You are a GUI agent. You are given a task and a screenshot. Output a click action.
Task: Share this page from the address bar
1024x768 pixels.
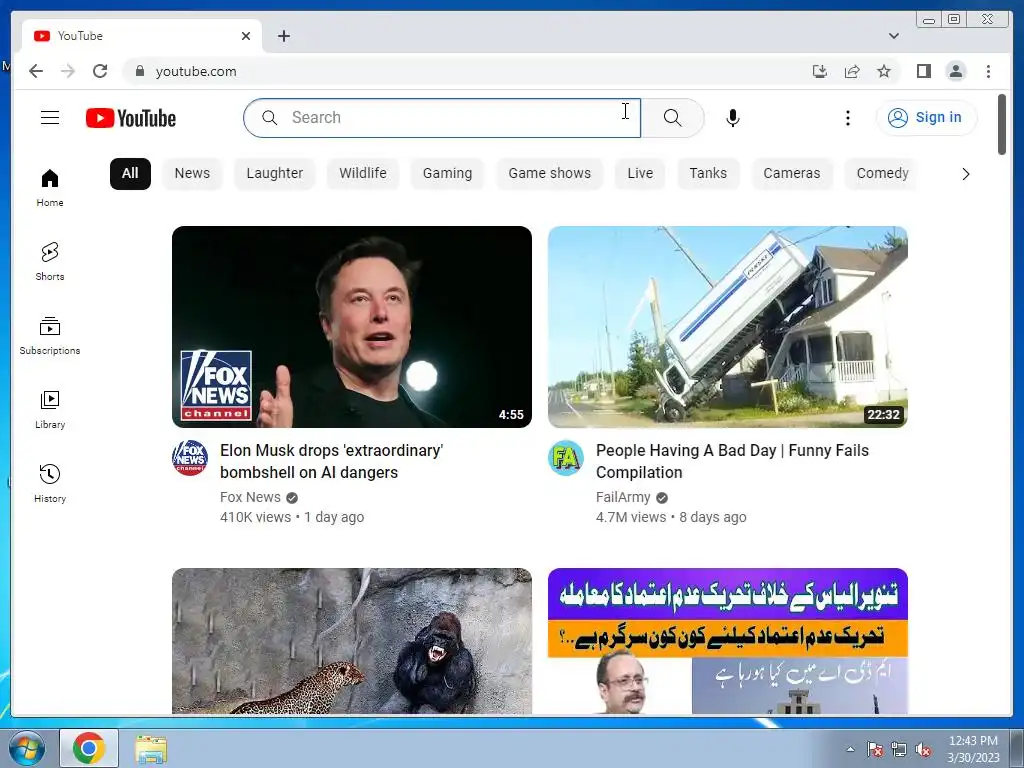tap(852, 71)
